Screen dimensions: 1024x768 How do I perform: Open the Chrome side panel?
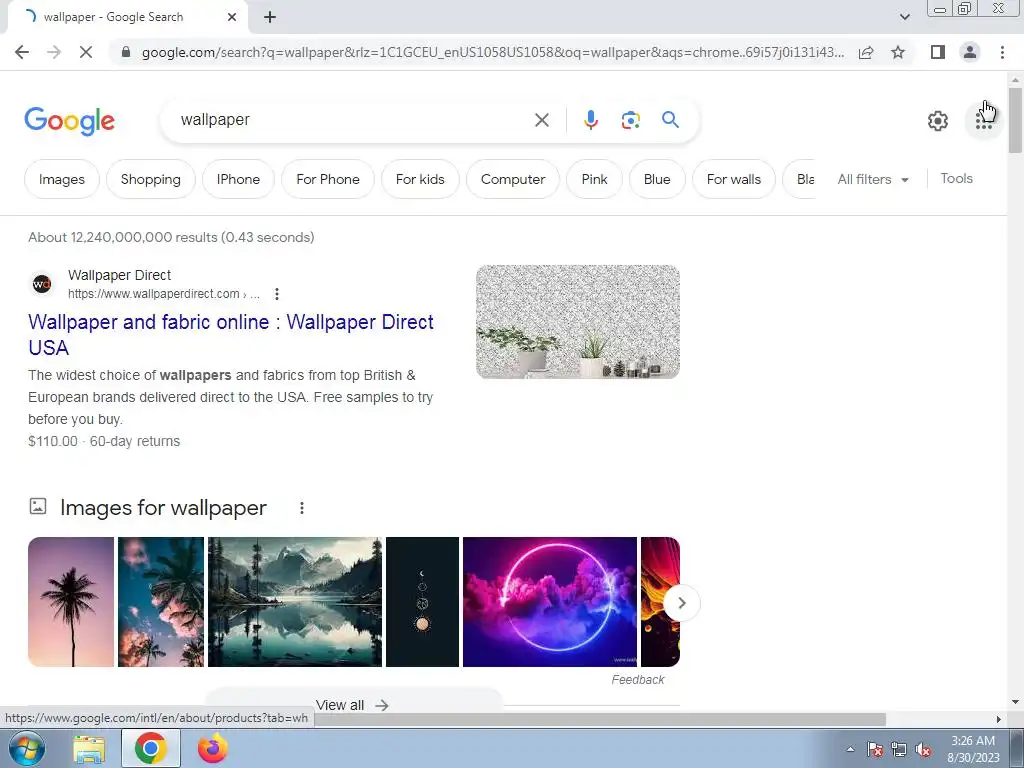[938, 52]
